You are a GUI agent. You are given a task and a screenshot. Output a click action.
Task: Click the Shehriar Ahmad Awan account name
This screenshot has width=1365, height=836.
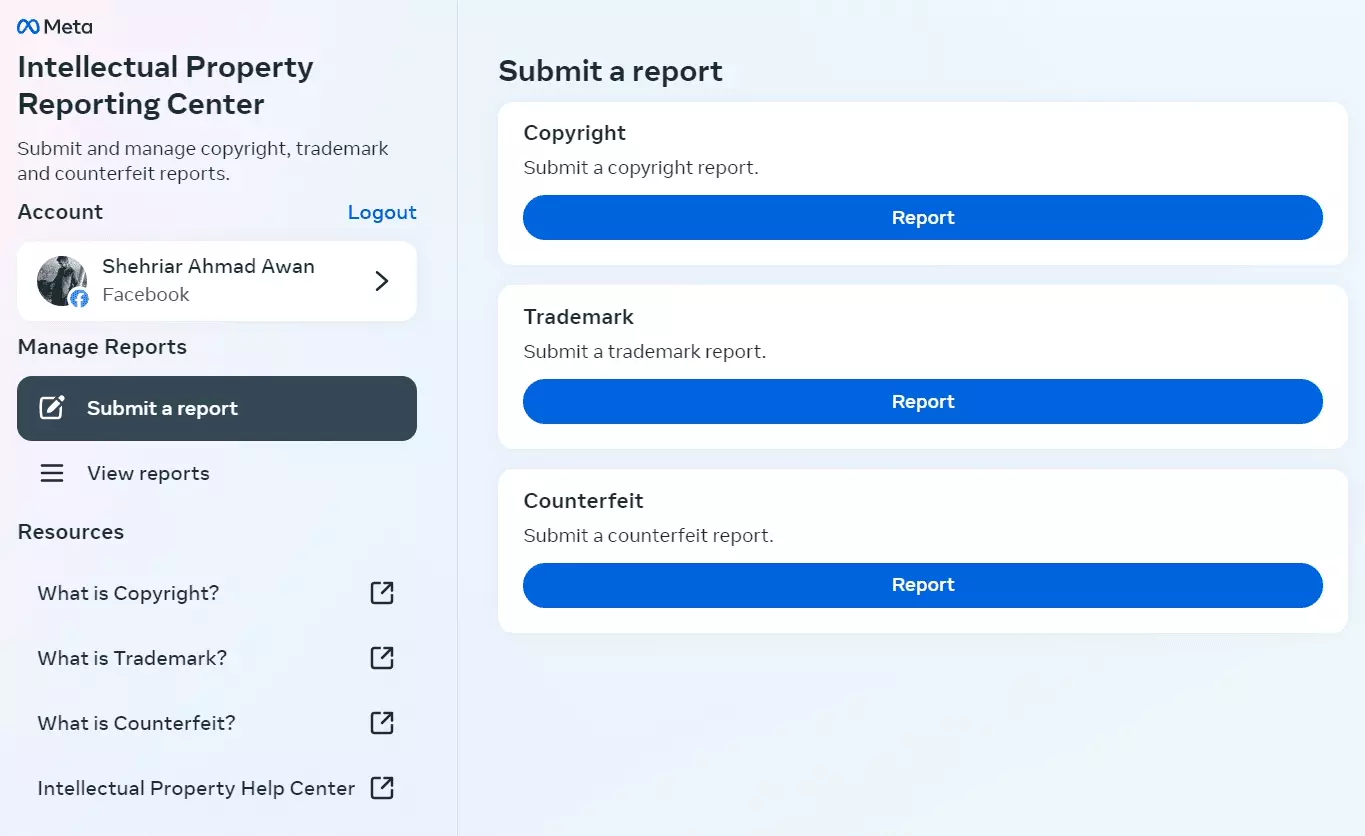[x=208, y=266]
